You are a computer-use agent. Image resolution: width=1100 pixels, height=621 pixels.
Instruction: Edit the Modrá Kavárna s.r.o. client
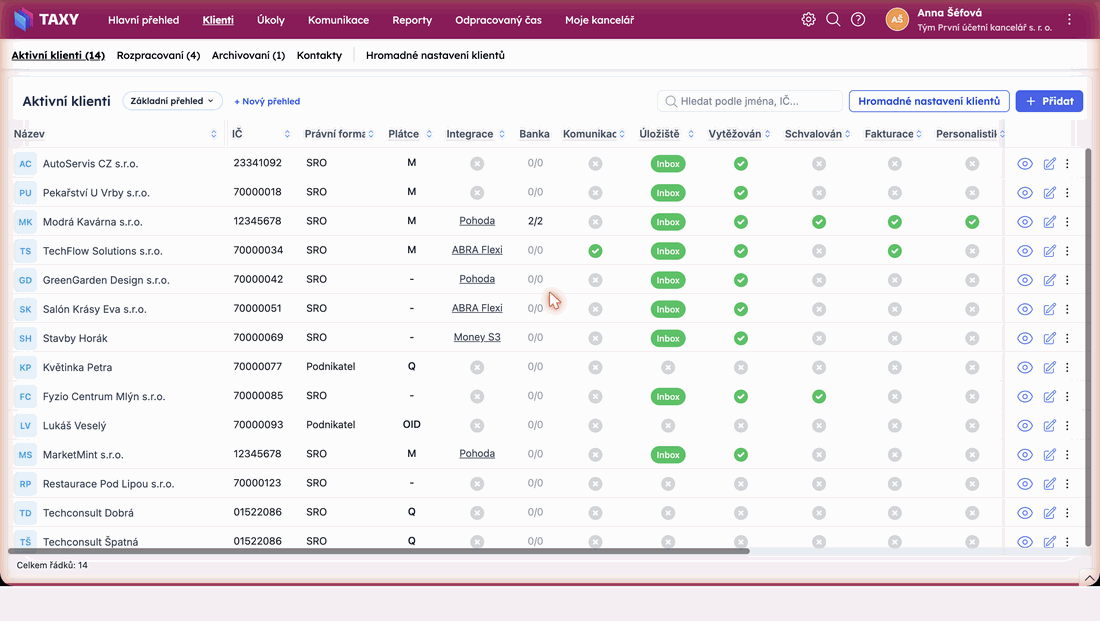(x=1049, y=222)
